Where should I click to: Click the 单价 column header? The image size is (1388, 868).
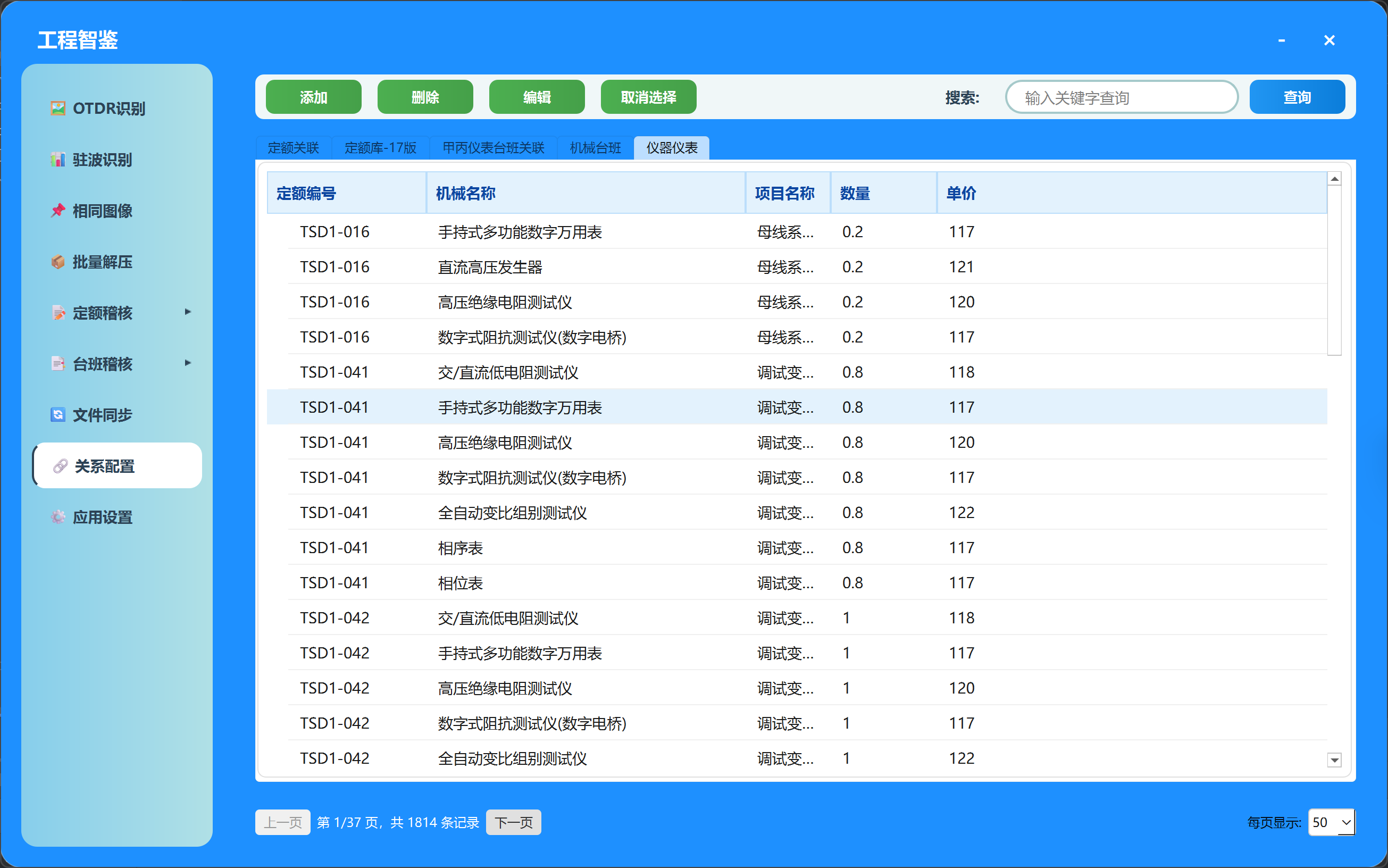click(1132, 193)
